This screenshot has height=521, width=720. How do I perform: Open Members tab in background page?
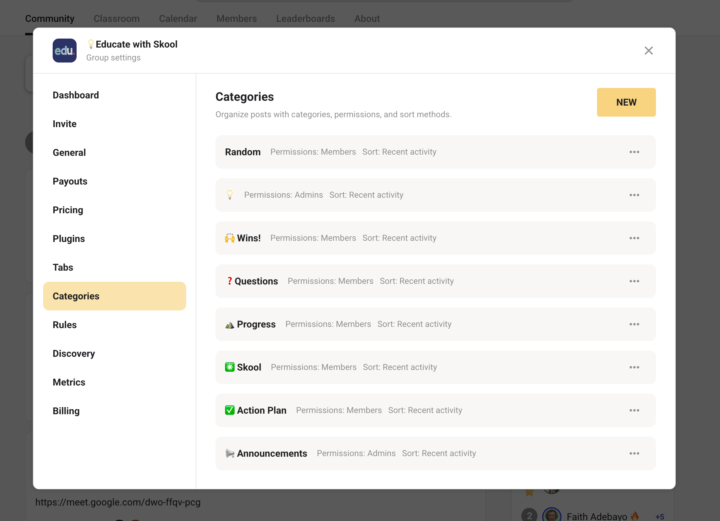pos(236,19)
